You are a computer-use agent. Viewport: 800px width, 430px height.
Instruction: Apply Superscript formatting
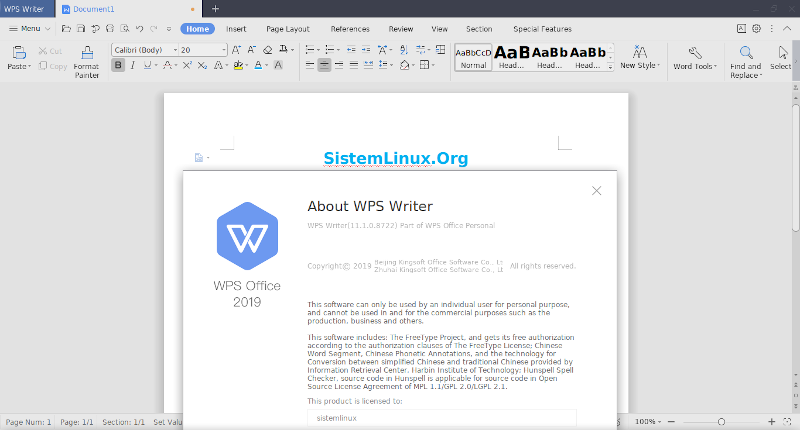coord(187,65)
